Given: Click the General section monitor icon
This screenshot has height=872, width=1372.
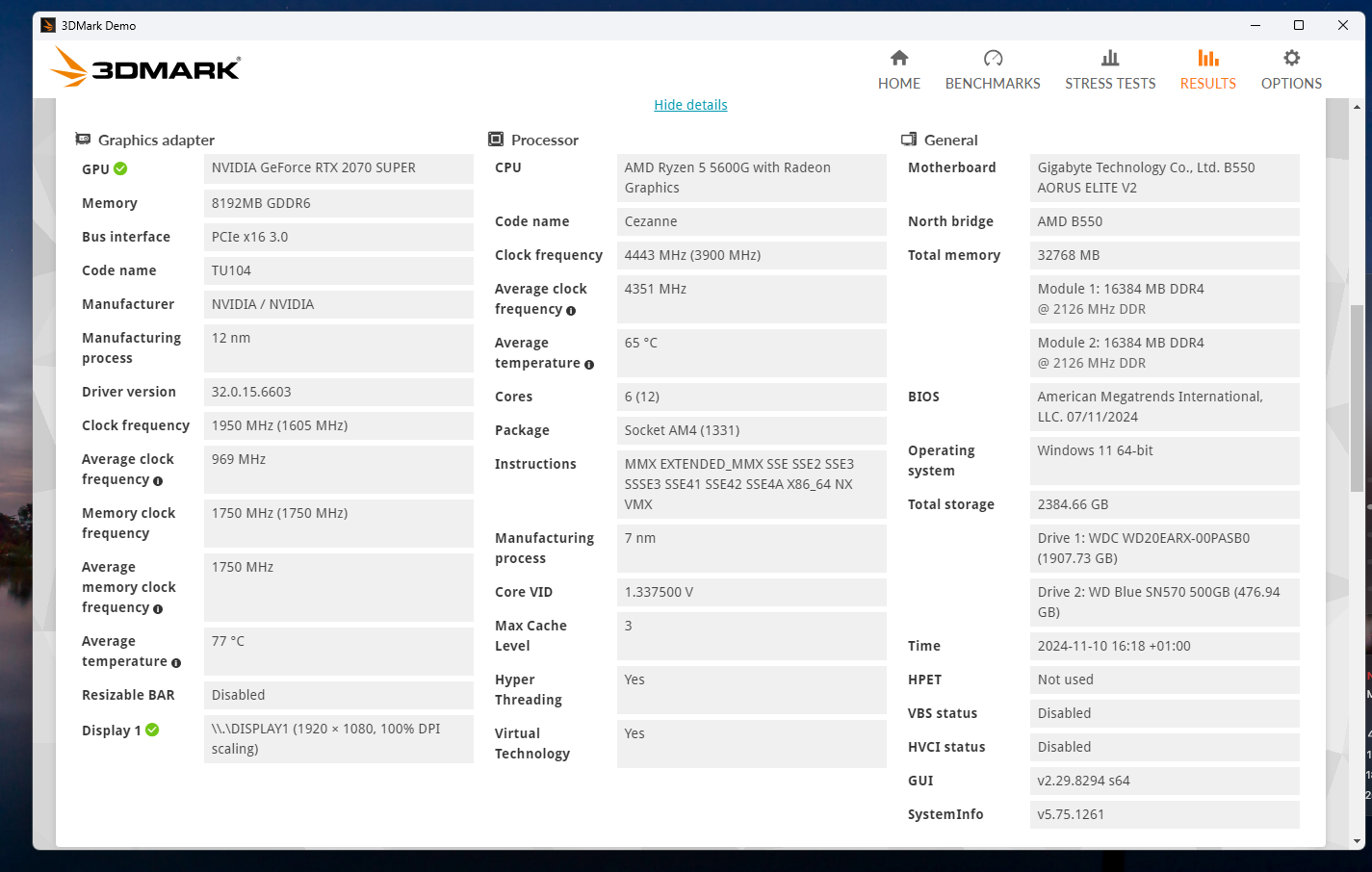Looking at the screenshot, I should 909,140.
